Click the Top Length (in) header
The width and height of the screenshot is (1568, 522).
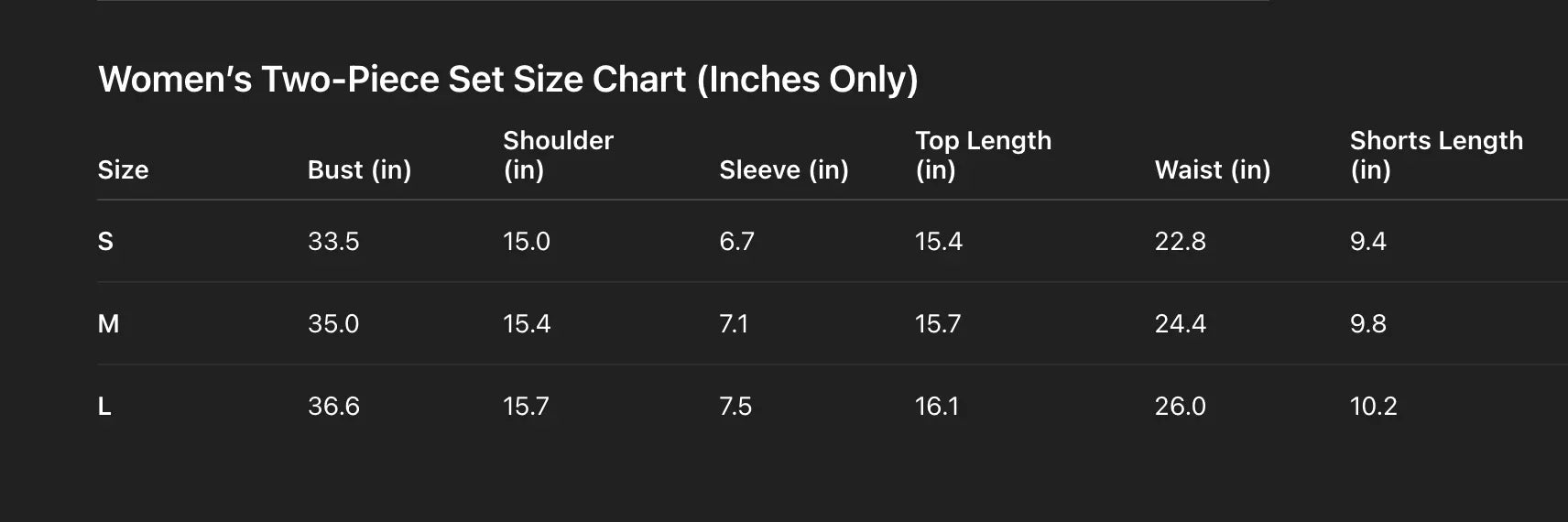(x=983, y=155)
